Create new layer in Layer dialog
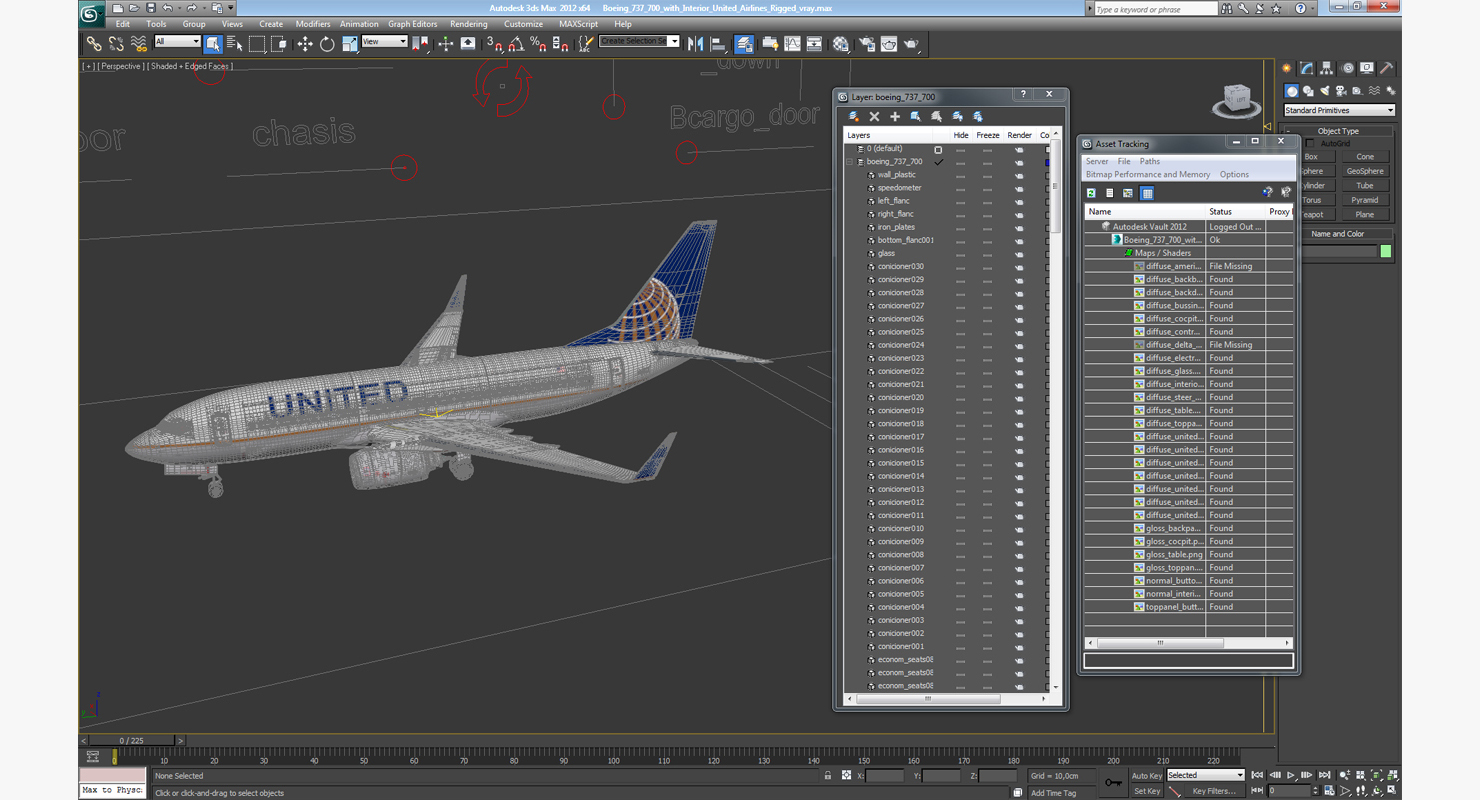The image size is (1480, 800). [854, 117]
